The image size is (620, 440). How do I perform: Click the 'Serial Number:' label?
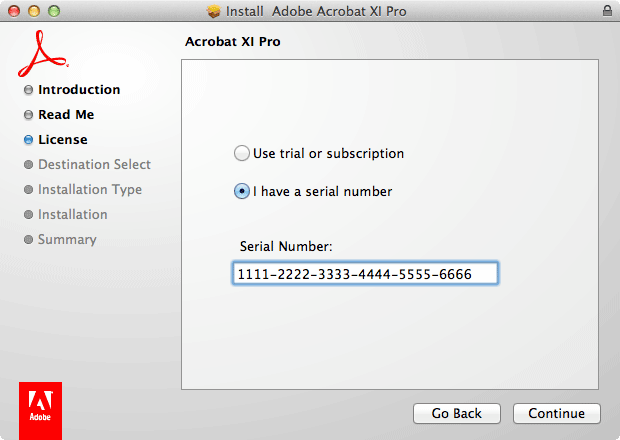pyautogui.click(x=286, y=246)
